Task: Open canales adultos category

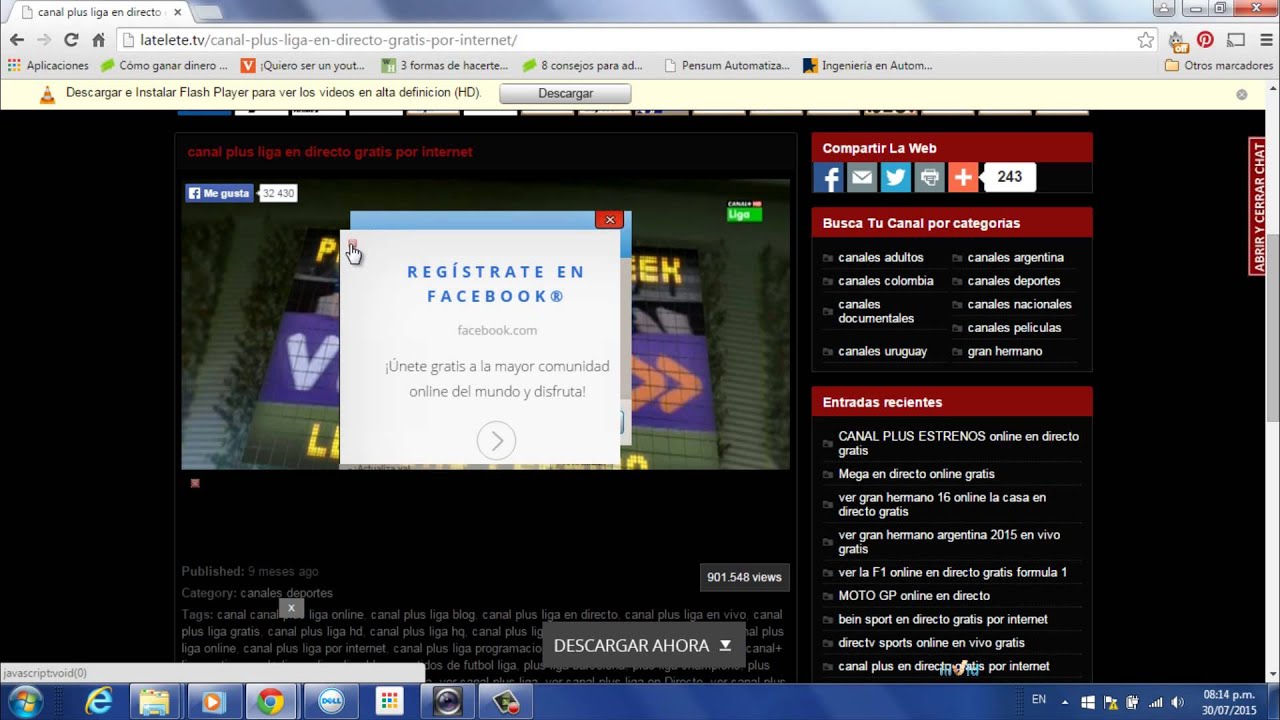Action: [x=880, y=258]
